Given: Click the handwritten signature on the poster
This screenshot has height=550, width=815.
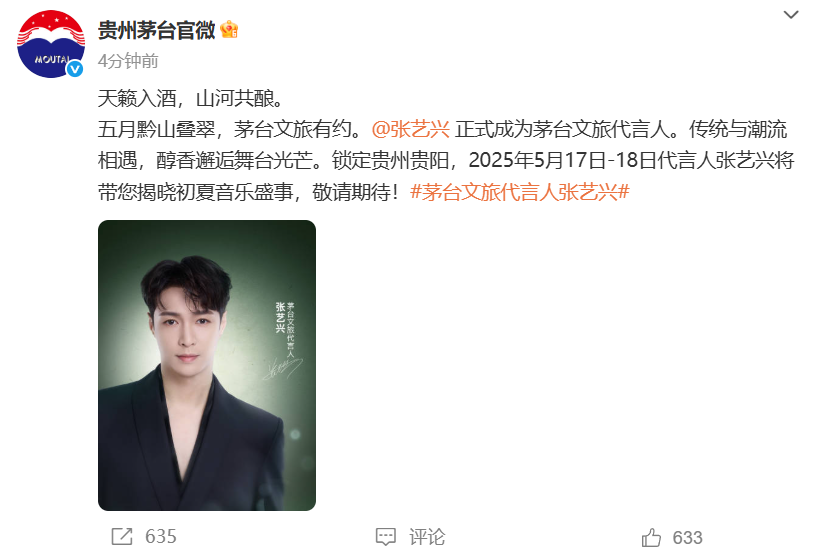Looking at the screenshot, I should click(x=283, y=370).
